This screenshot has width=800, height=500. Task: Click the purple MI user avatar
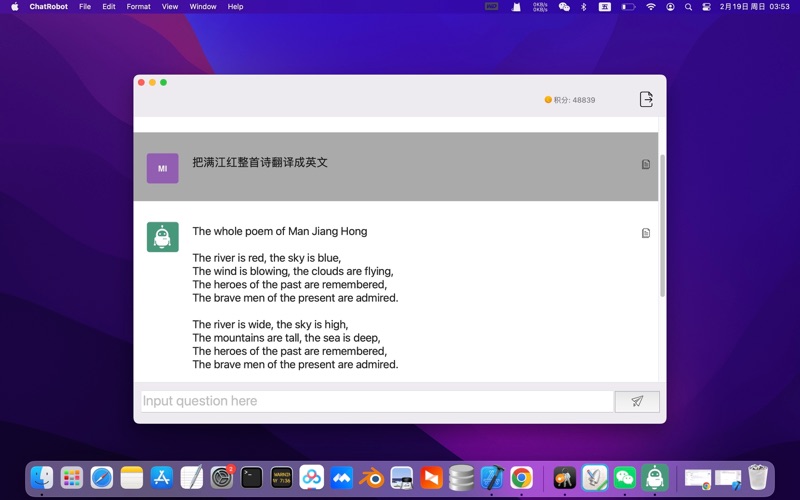point(163,168)
